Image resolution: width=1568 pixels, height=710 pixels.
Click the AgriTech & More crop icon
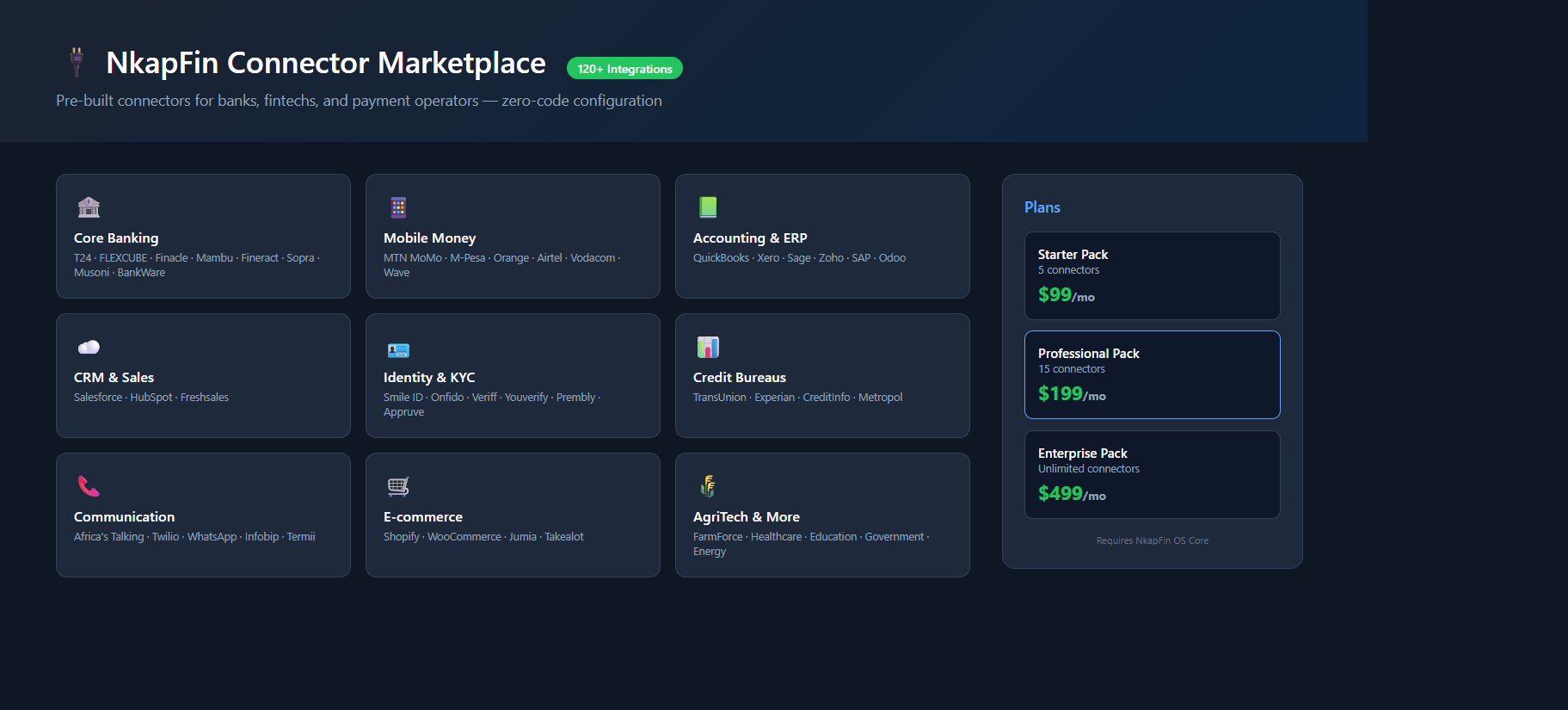click(708, 486)
